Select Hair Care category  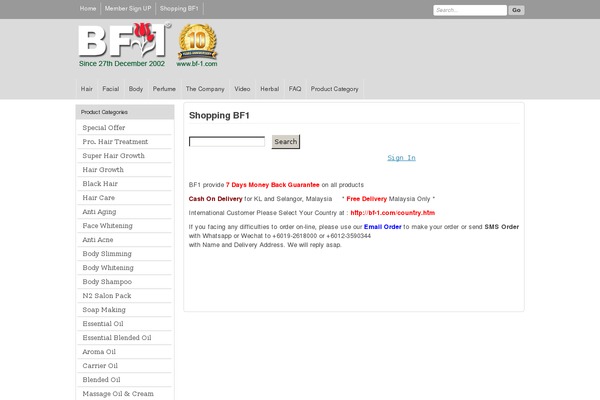coord(125,198)
